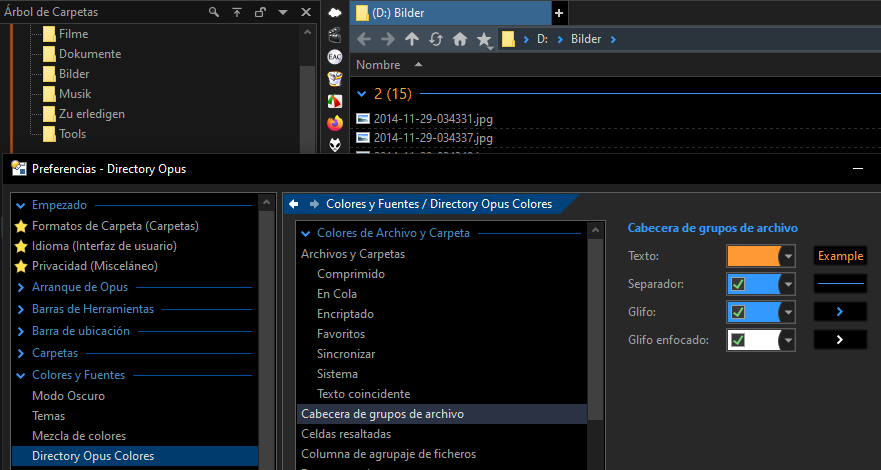This screenshot has width=881, height=470.
Task: Click the white cloud icon in vertical toolbar
Action: click(x=335, y=12)
